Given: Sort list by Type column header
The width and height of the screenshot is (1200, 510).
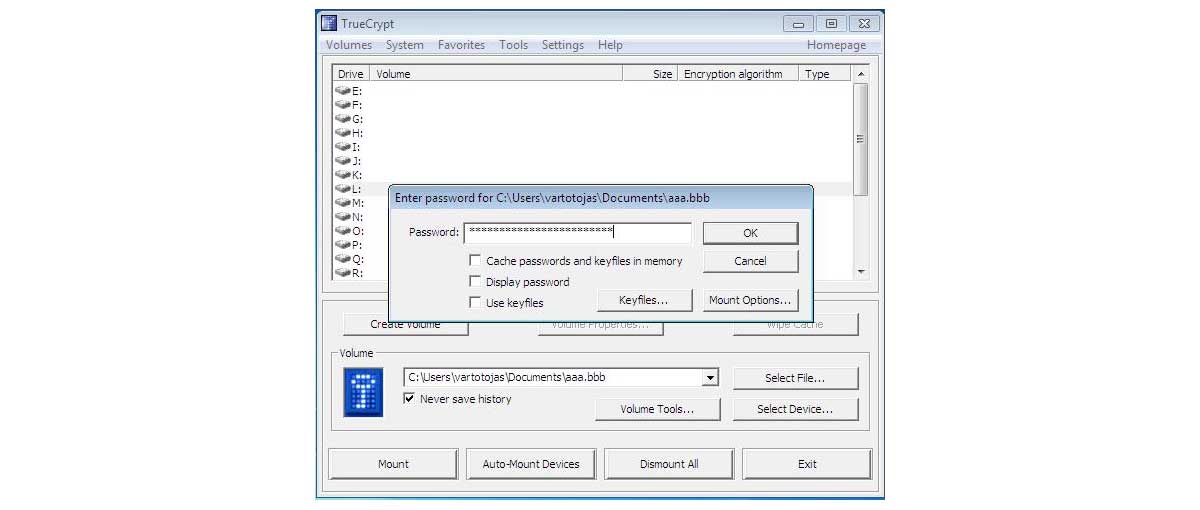Looking at the screenshot, I should point(825,74).
